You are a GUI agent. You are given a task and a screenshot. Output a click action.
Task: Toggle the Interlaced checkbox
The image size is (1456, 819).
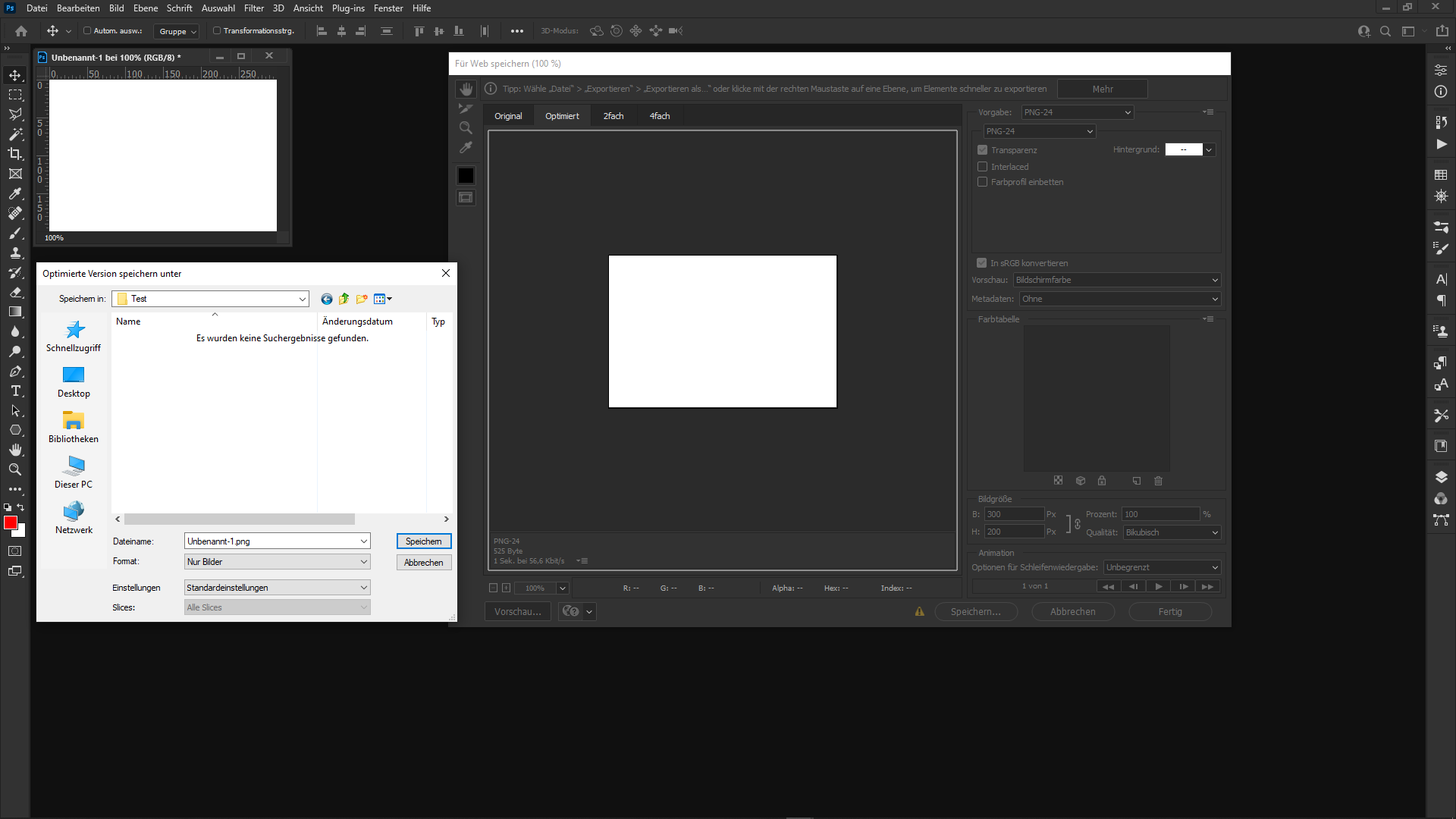tap(983, 167)
